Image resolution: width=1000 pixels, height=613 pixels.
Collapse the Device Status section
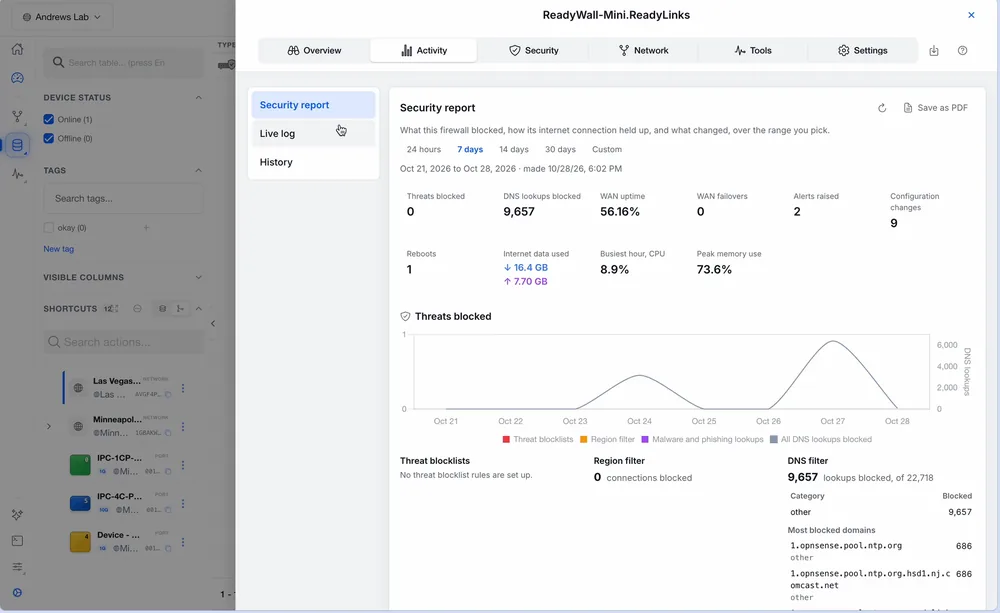click(x=198, y=98)
